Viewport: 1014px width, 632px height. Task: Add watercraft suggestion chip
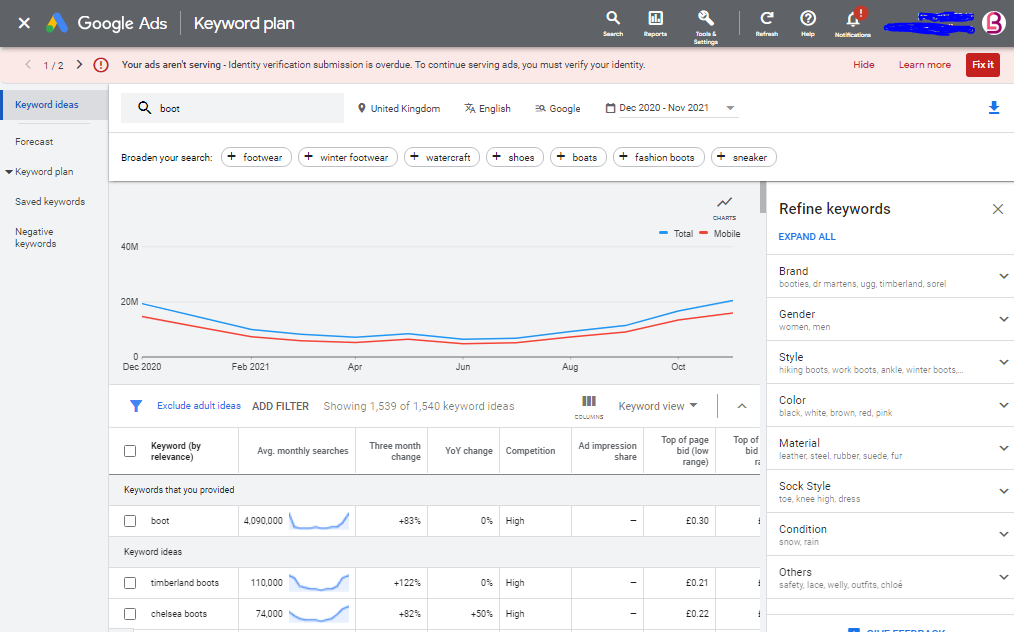pyautogui.click(x=442, y=157)
